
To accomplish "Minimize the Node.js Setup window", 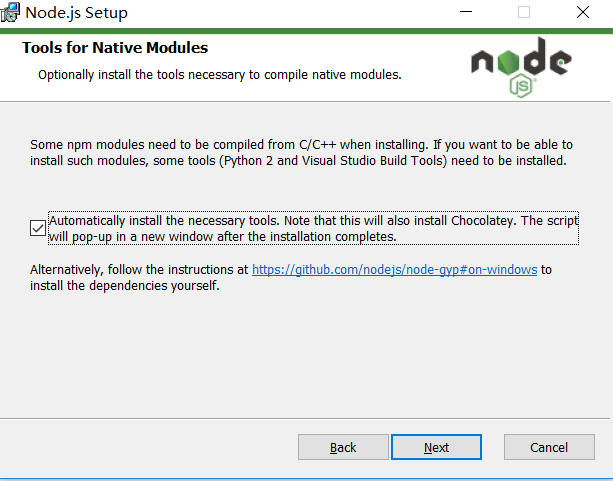I will [x=466, y=12].
